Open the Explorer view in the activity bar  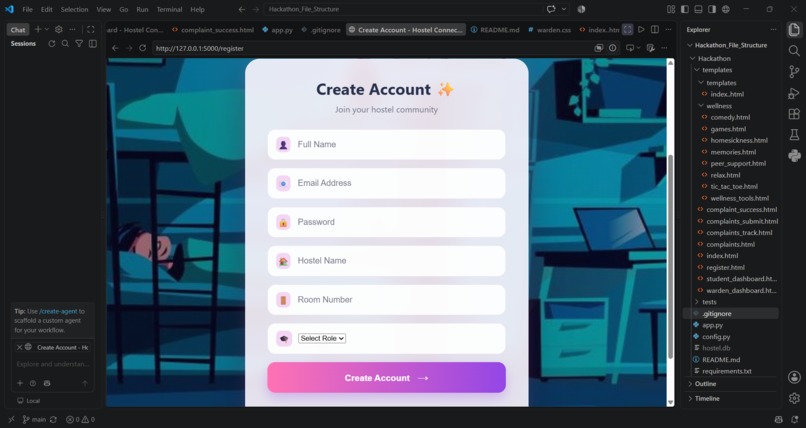794,30
